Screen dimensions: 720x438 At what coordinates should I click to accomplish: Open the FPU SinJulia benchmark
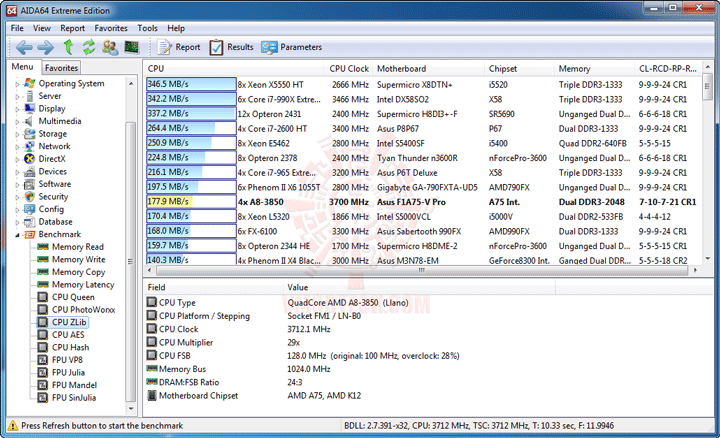tap(74, 398)
